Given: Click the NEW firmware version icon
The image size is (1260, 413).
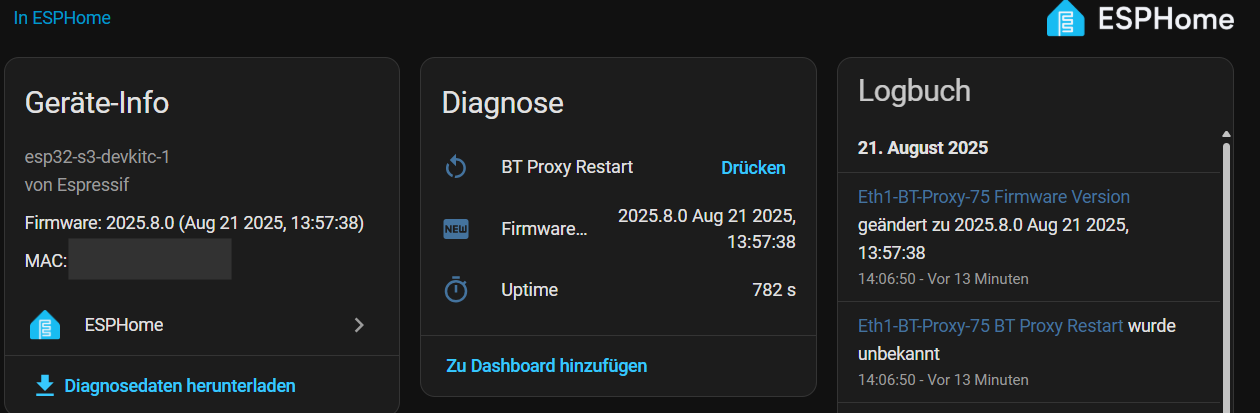Looking at the screenshot, I should click(456, 229).
